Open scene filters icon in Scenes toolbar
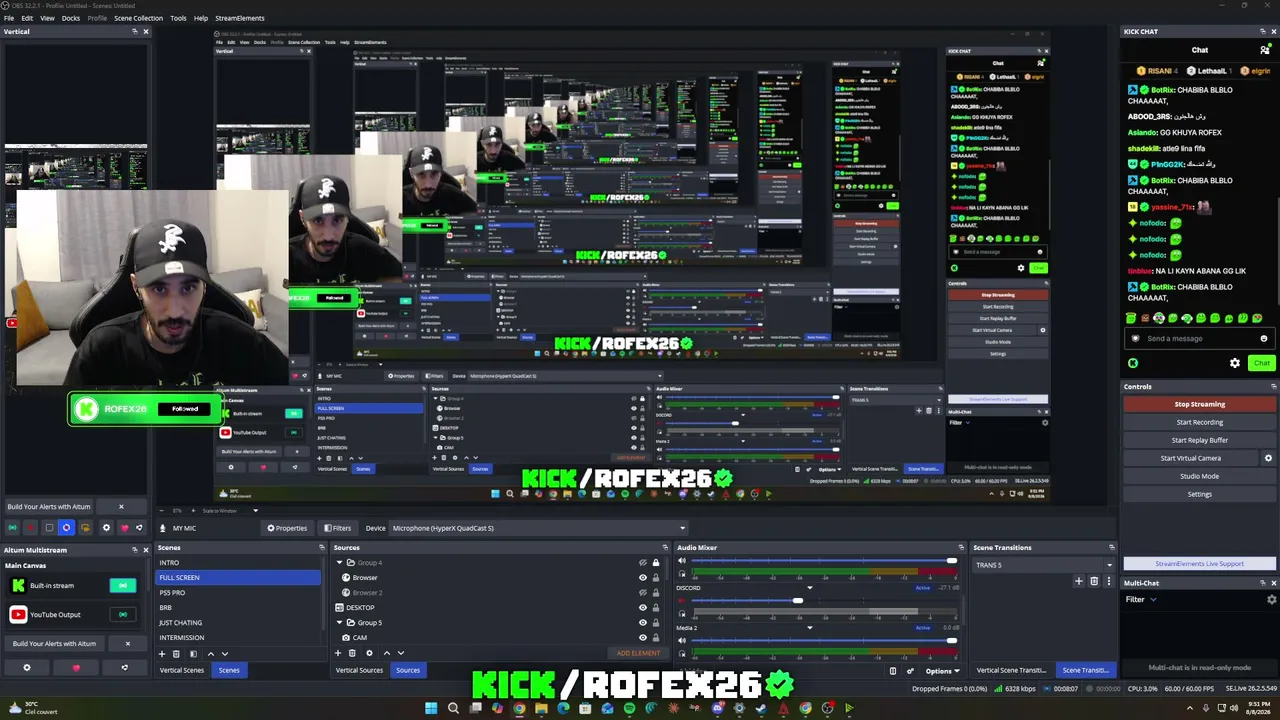The height and width of the screenshot is (720, 1280). point(193,653)
